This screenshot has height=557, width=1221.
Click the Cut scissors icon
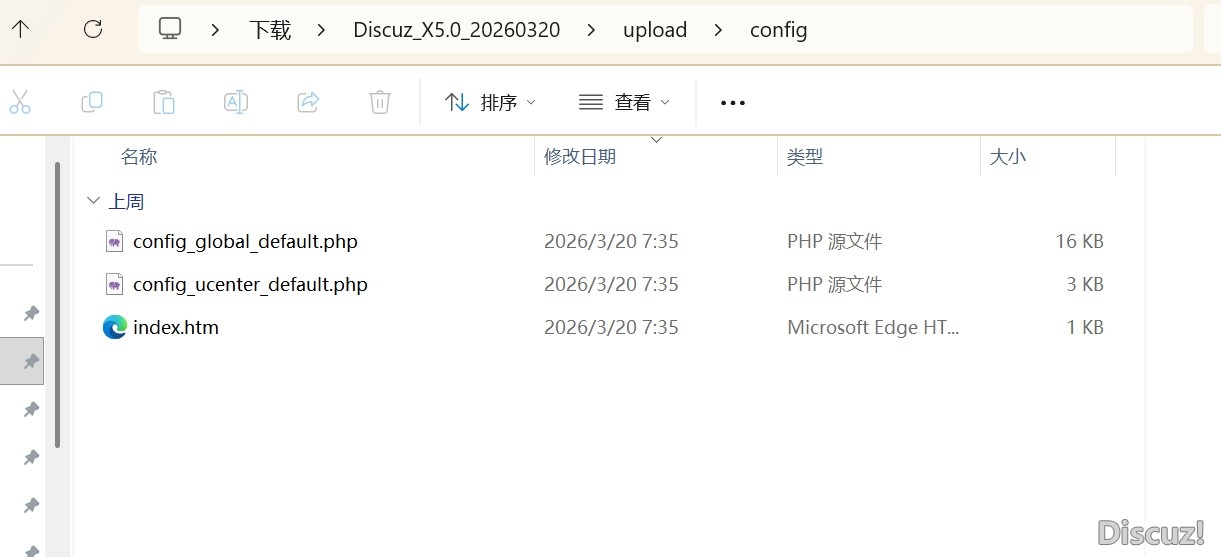pyautogui.click(x=19, y=102)
